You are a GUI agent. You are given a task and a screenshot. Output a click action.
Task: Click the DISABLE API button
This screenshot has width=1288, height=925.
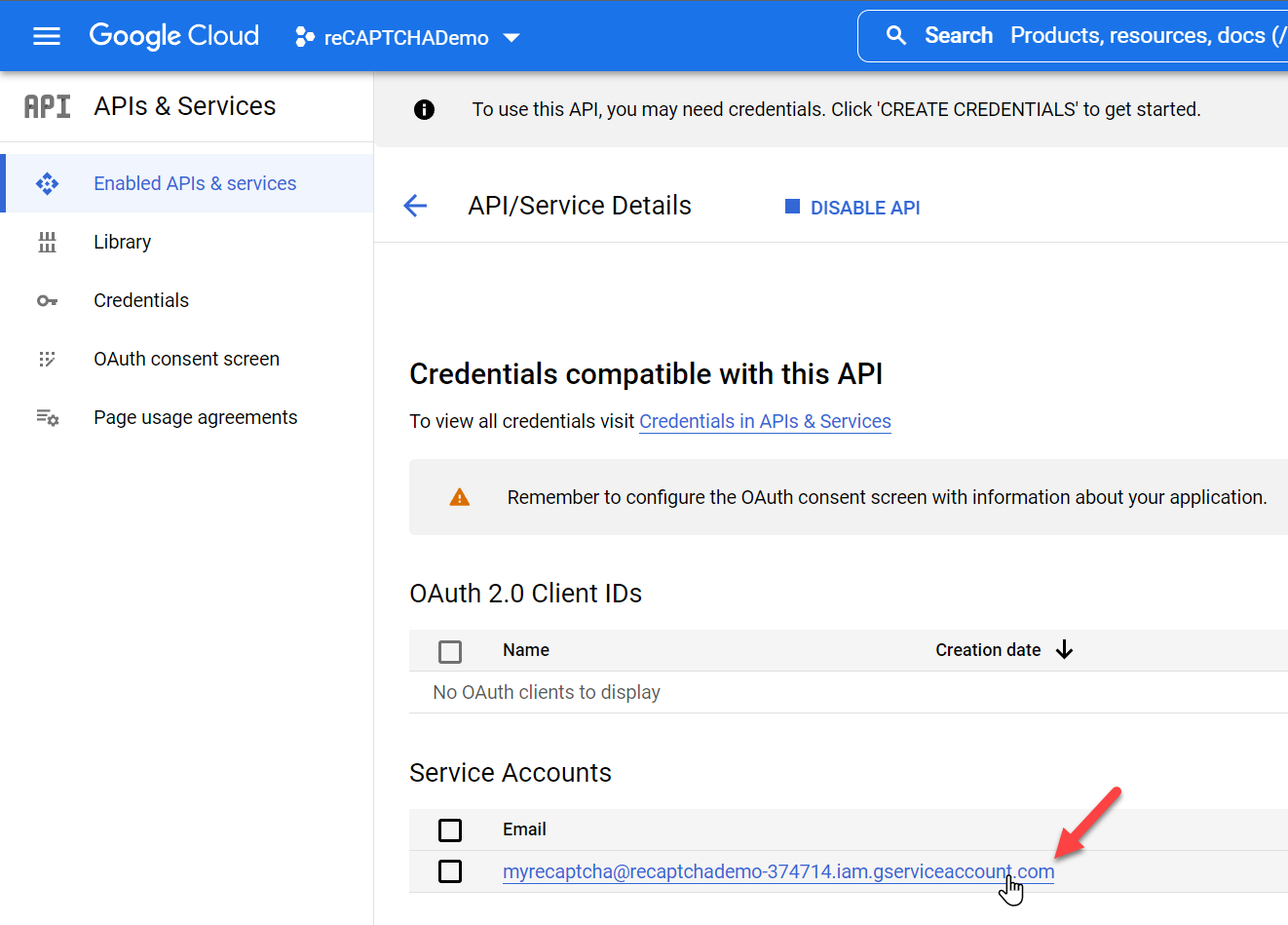[x=852, y=208]
